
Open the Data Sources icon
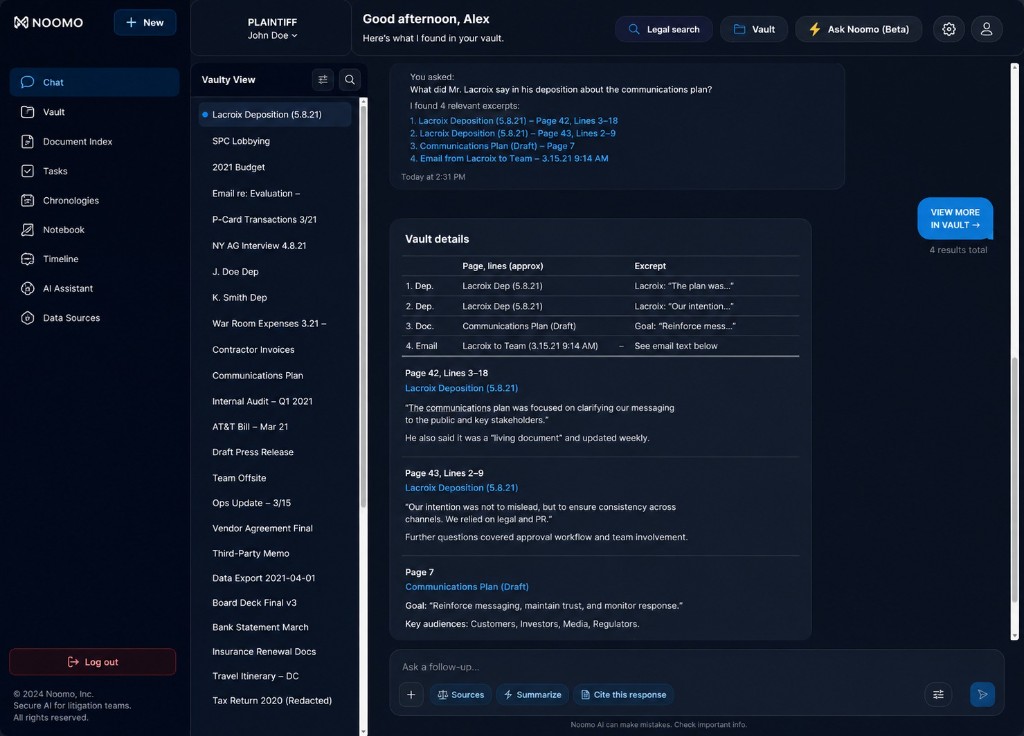tap(27, 317)
